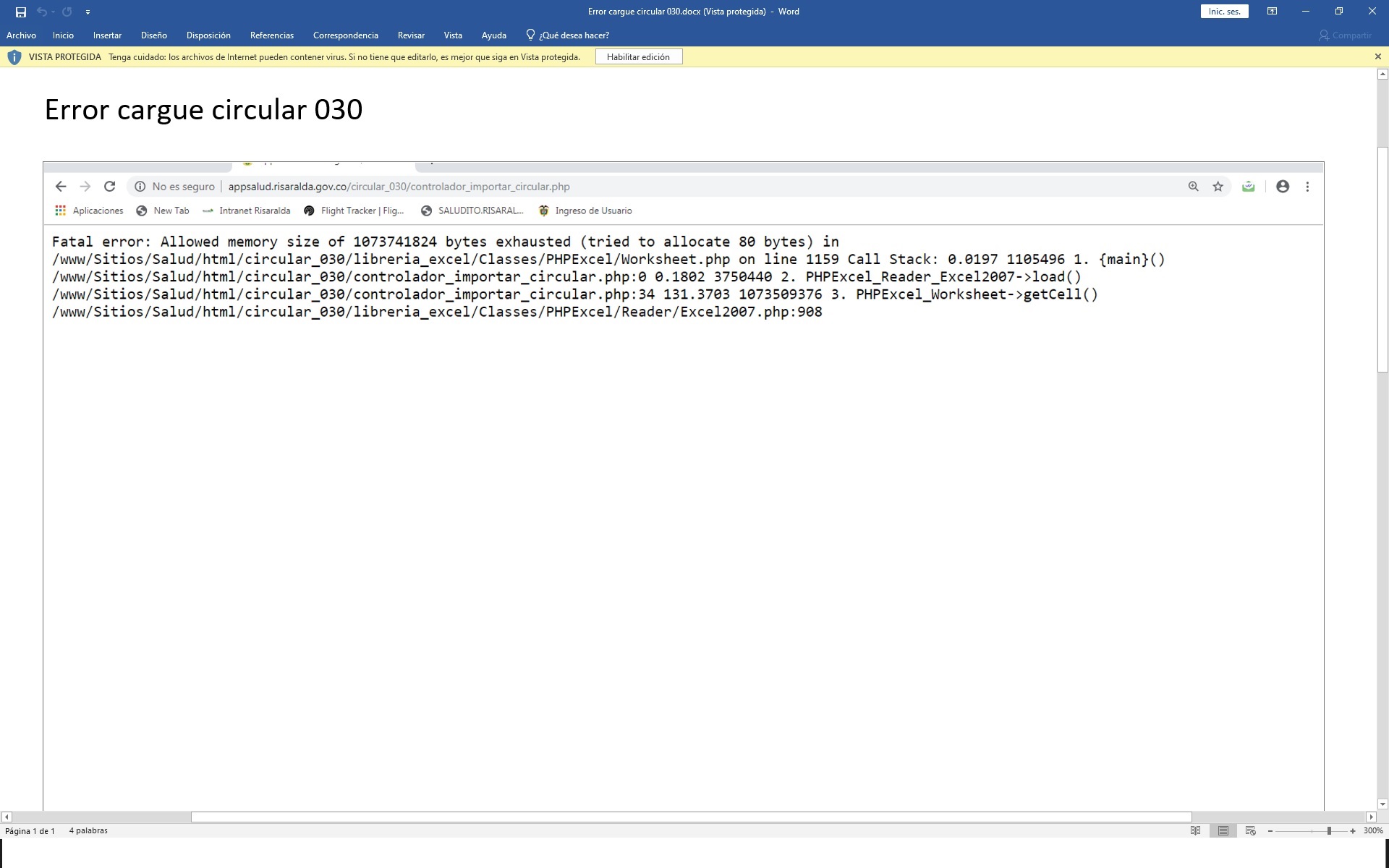
Task: Click the Intranet Risaralda bookmark
Action: tap(247, 210)
